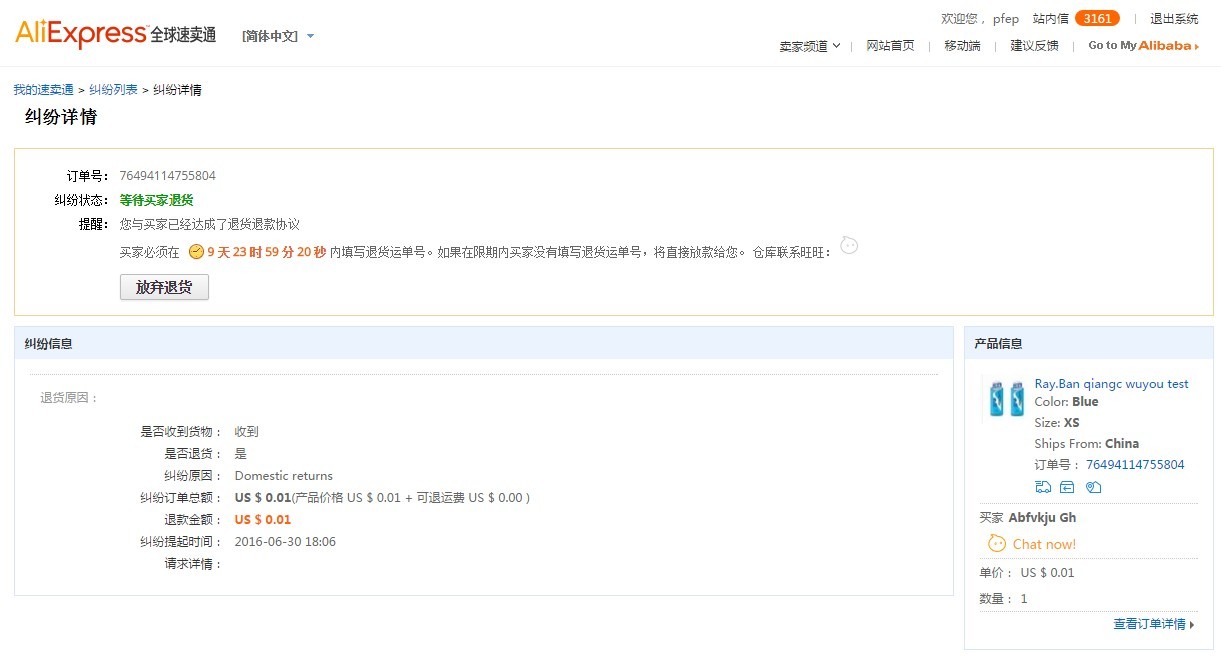Switch to 移动端 in the navigation bar
The height and width of the screenshot is (656, 1221).
pos(961,46)
